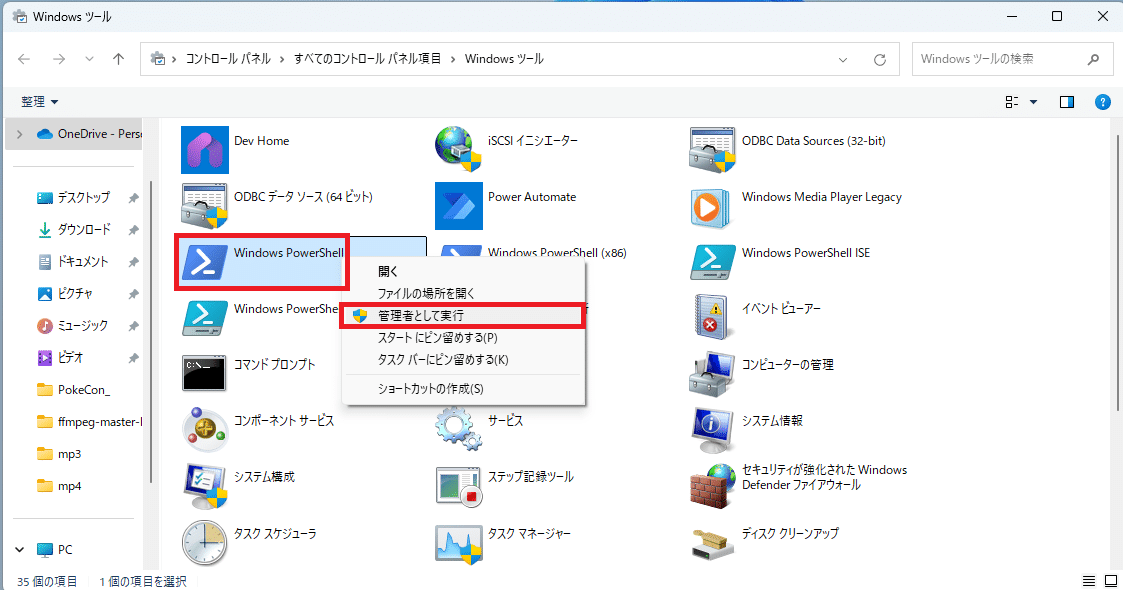Open recent locations chevron
Image resolution: width=1123 pixels, height=590 pixels.
(90, 59)
